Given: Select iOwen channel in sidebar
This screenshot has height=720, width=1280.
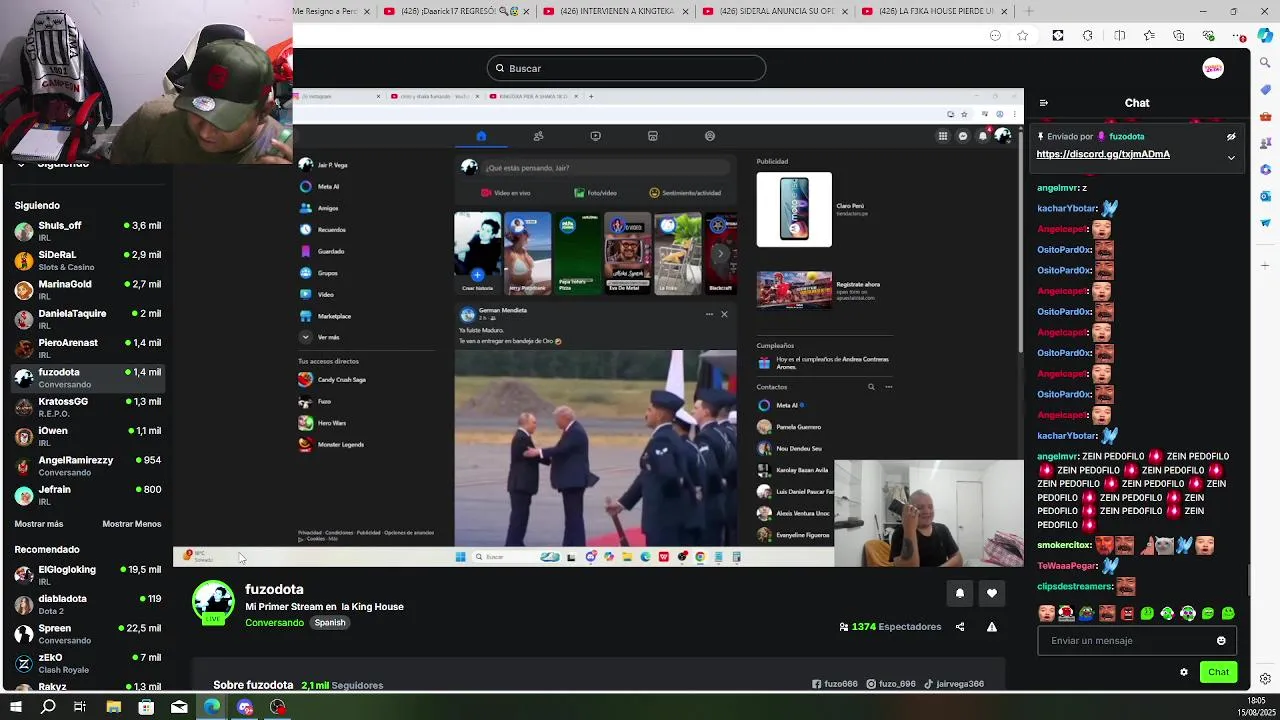Looking at the screenshot, I should 88,436.
